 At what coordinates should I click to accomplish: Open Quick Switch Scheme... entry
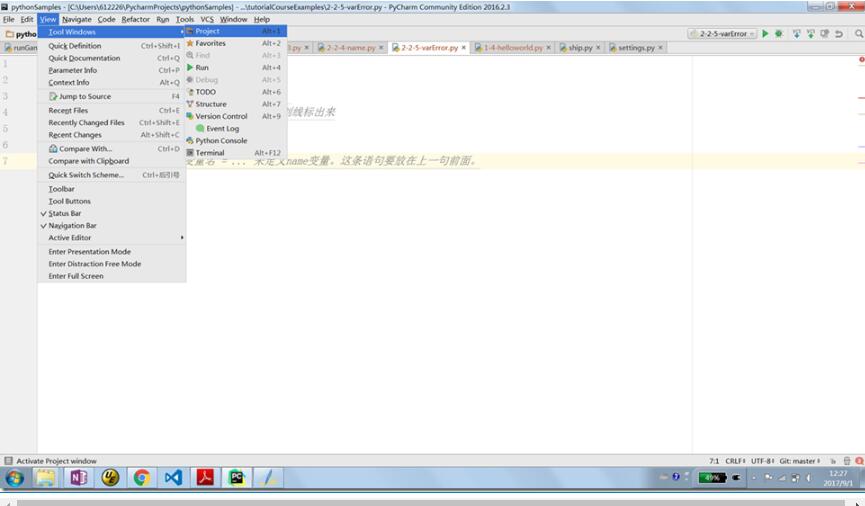[x=112, y=174]
